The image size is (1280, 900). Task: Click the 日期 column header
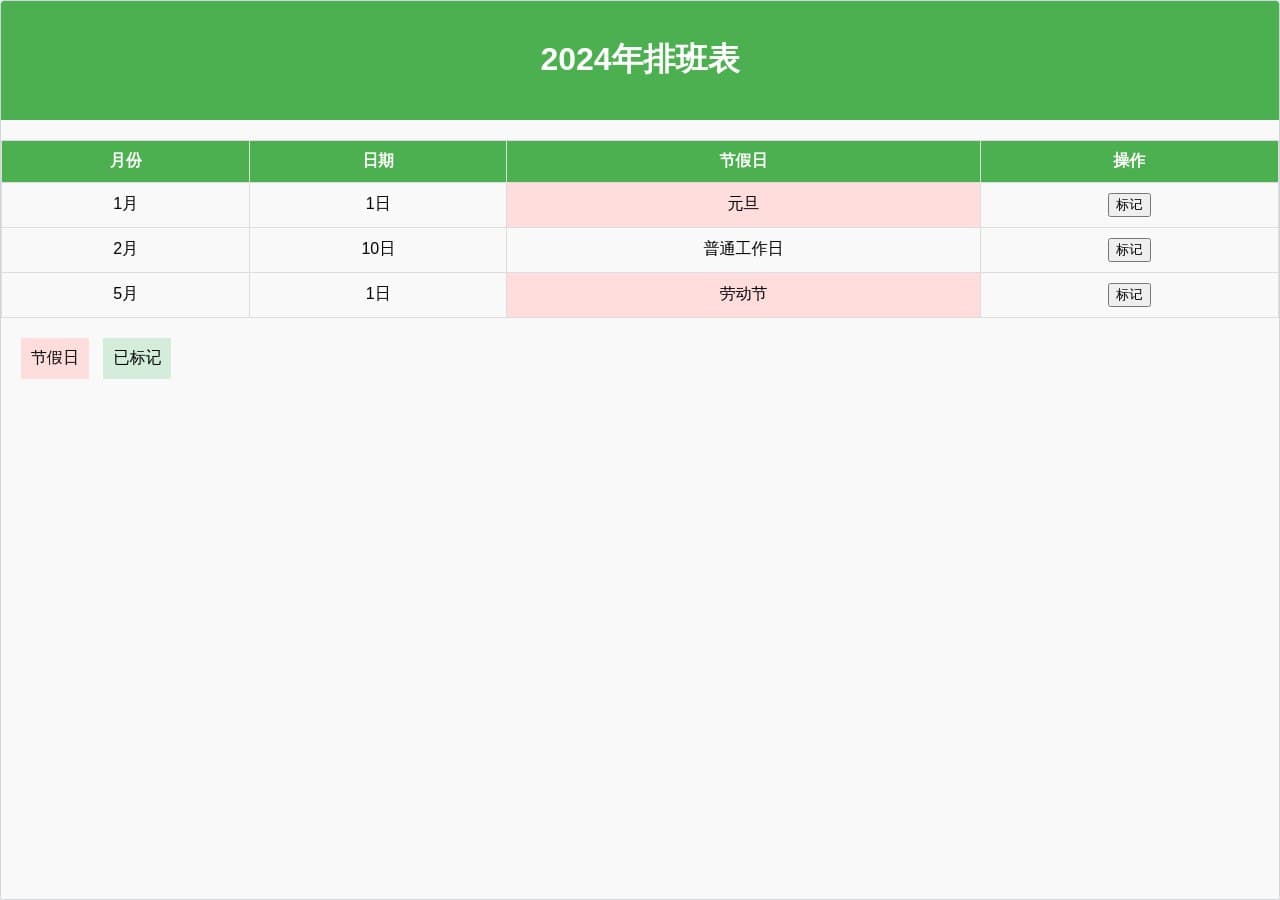point(378,161)
